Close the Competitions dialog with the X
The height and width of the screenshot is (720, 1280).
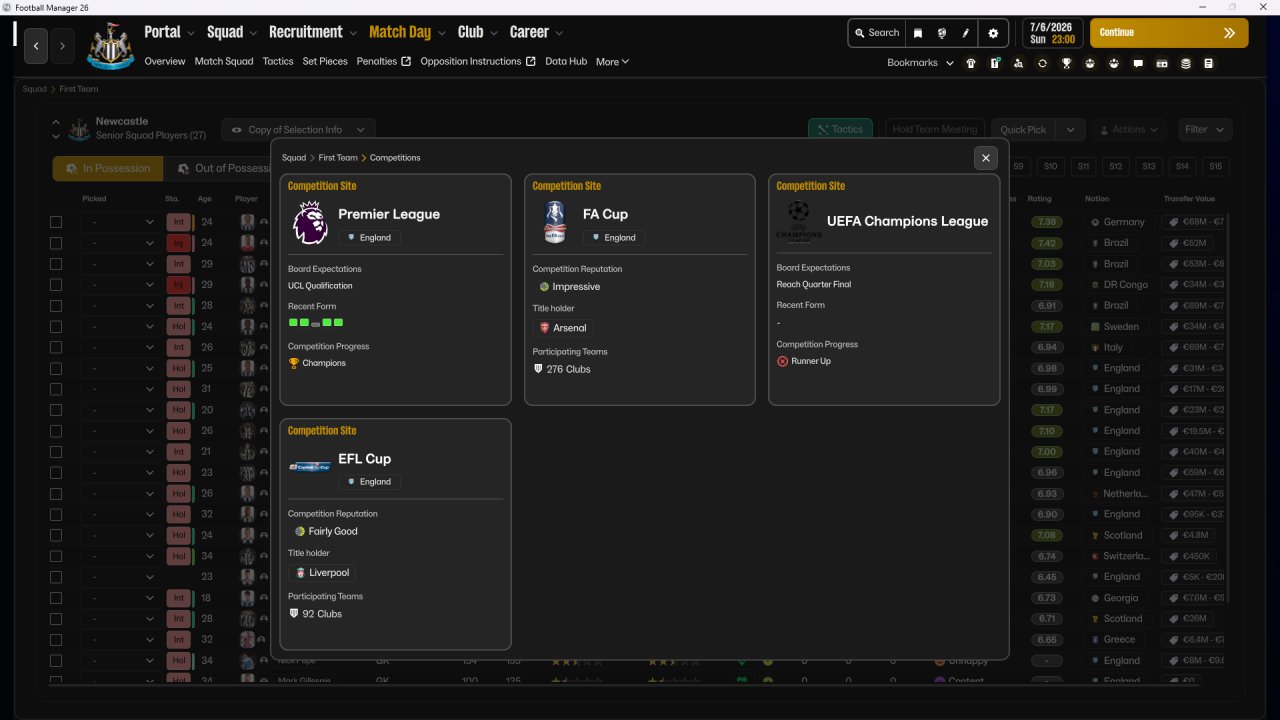point(986,158)
